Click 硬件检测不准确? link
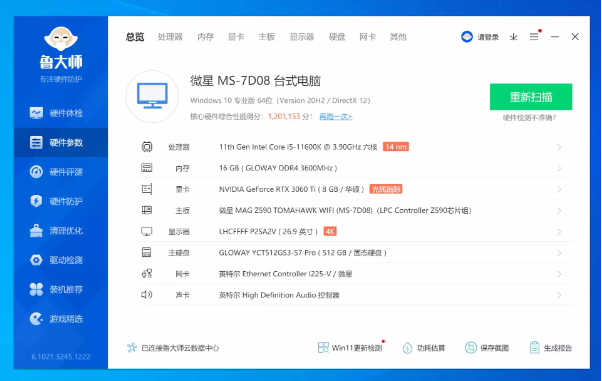This screenshot has width=602, height=381. (530, 118)
